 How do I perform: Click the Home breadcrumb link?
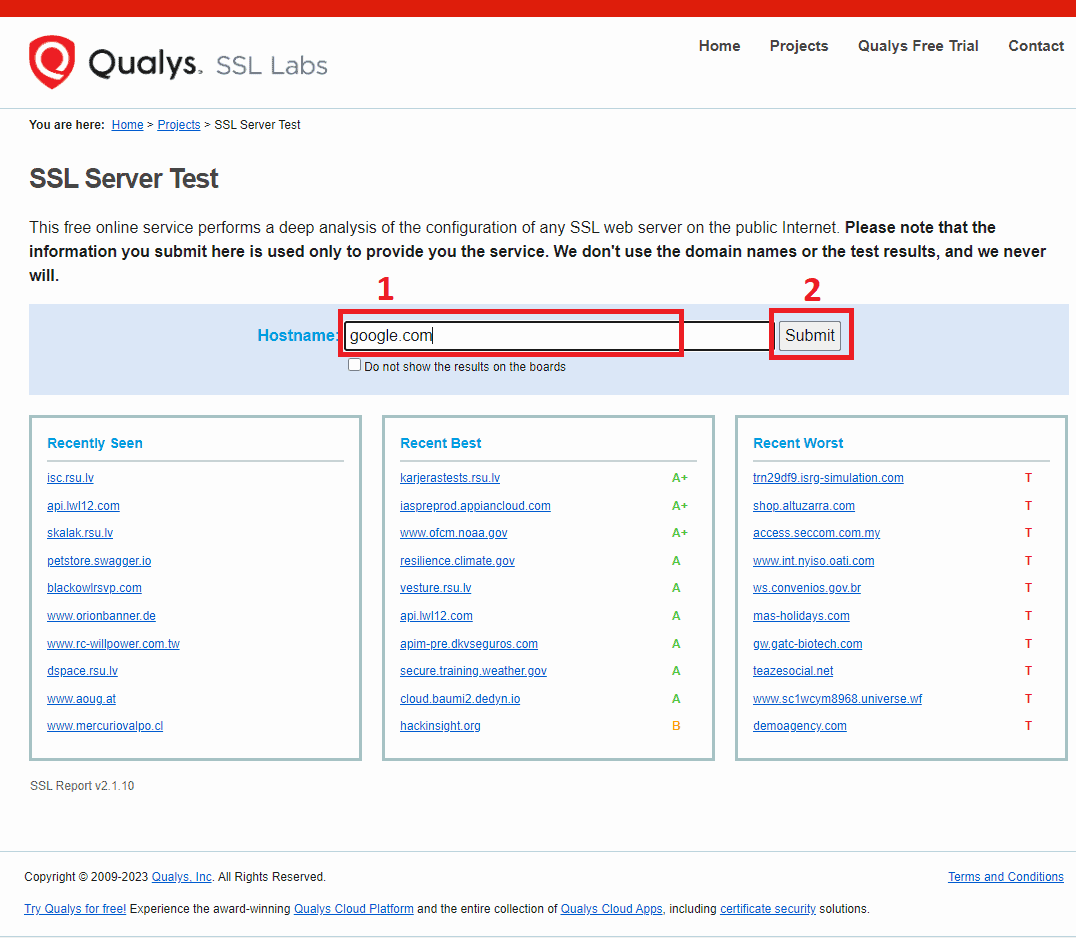127,125
